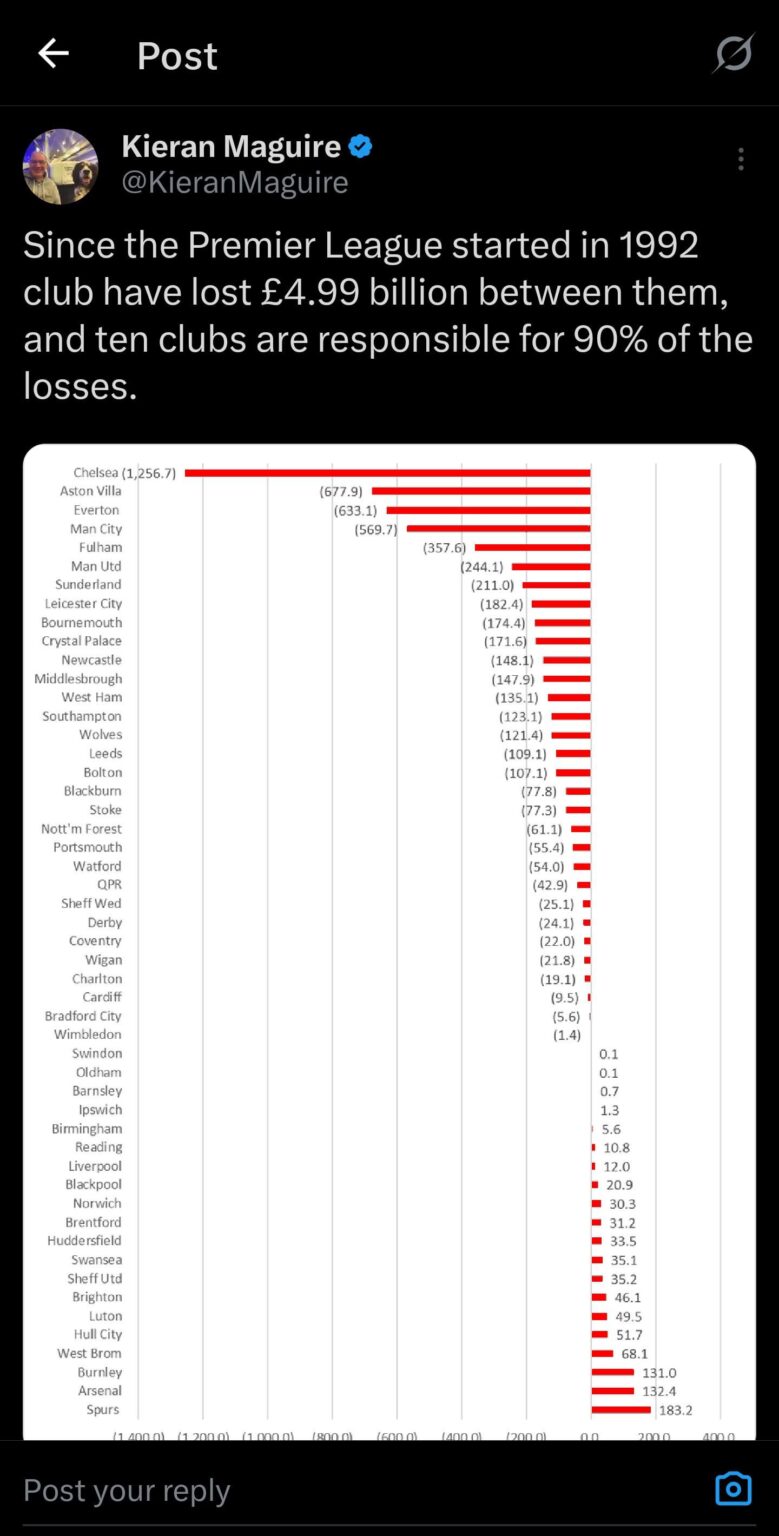Tap the Chelsea bar on the chart
The height and width of the screenshot is (1536, 779).
[x=390, y=472]
